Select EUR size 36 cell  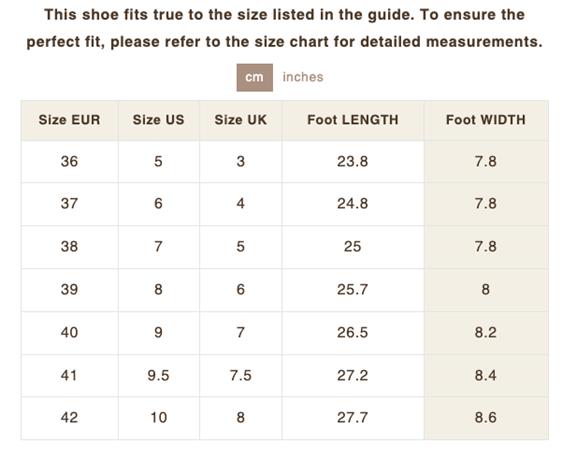[69, 161]
